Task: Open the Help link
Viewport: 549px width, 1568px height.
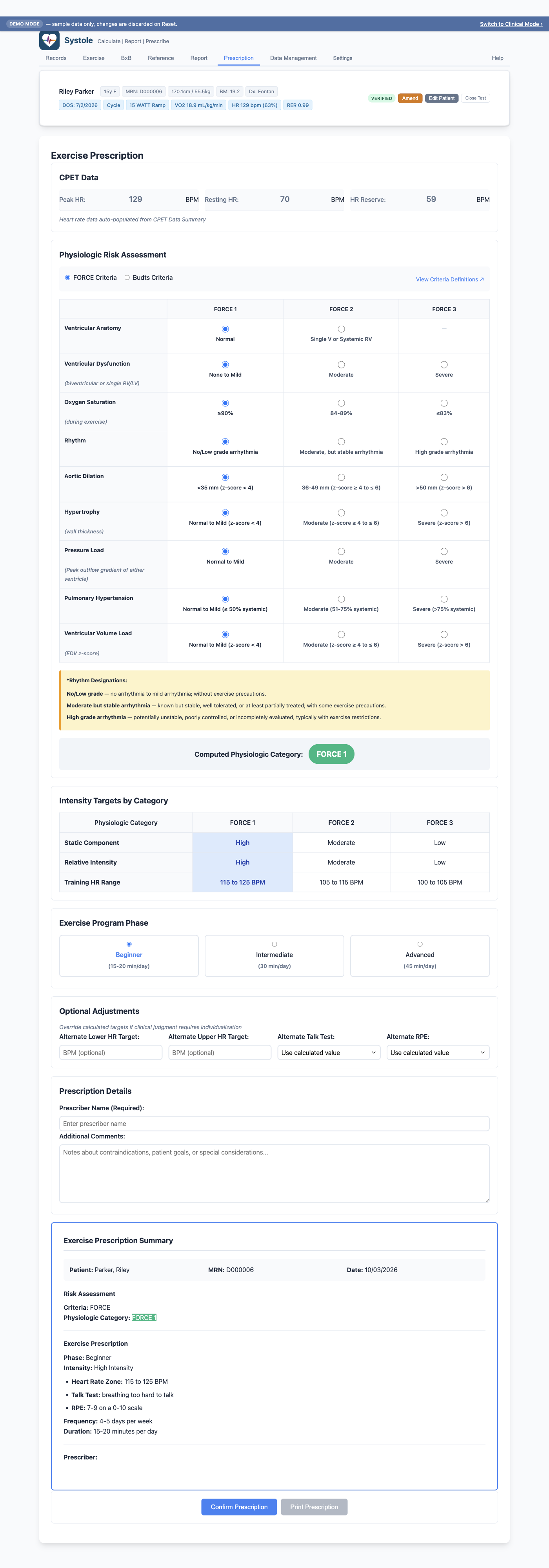Action: (497, 58)
